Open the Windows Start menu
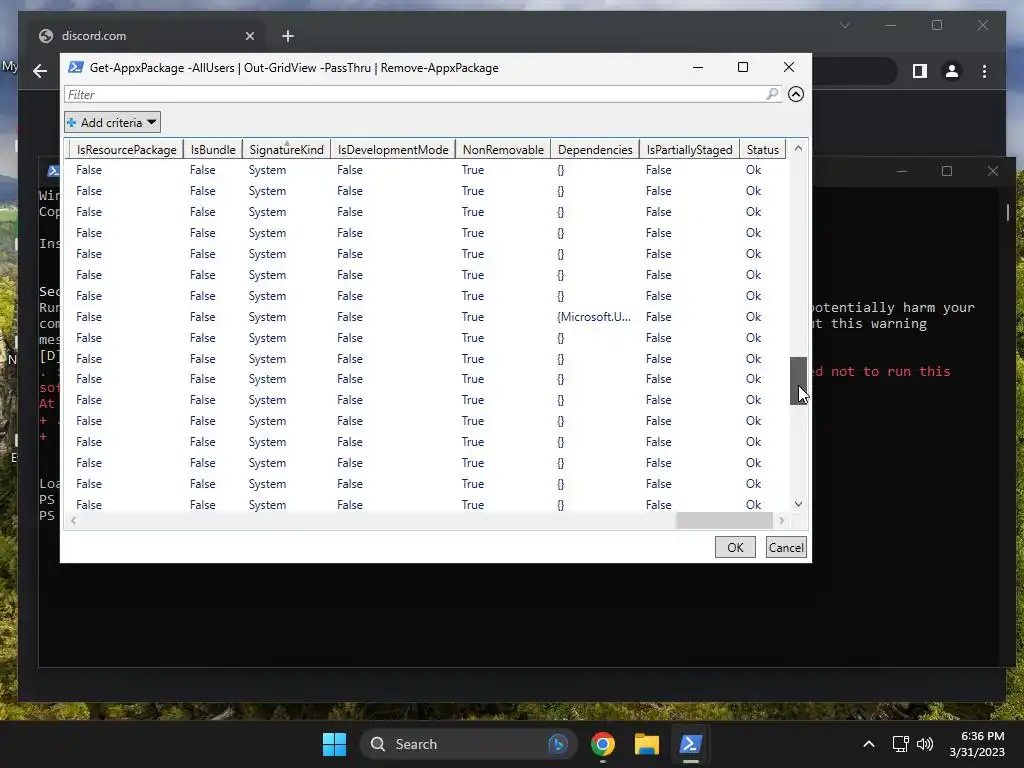1024x768 pixels. [334, 744]
